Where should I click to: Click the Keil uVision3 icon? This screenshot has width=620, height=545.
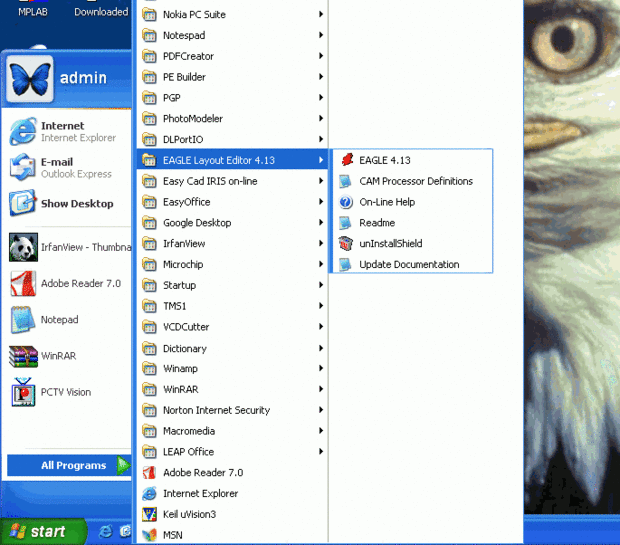149,514
